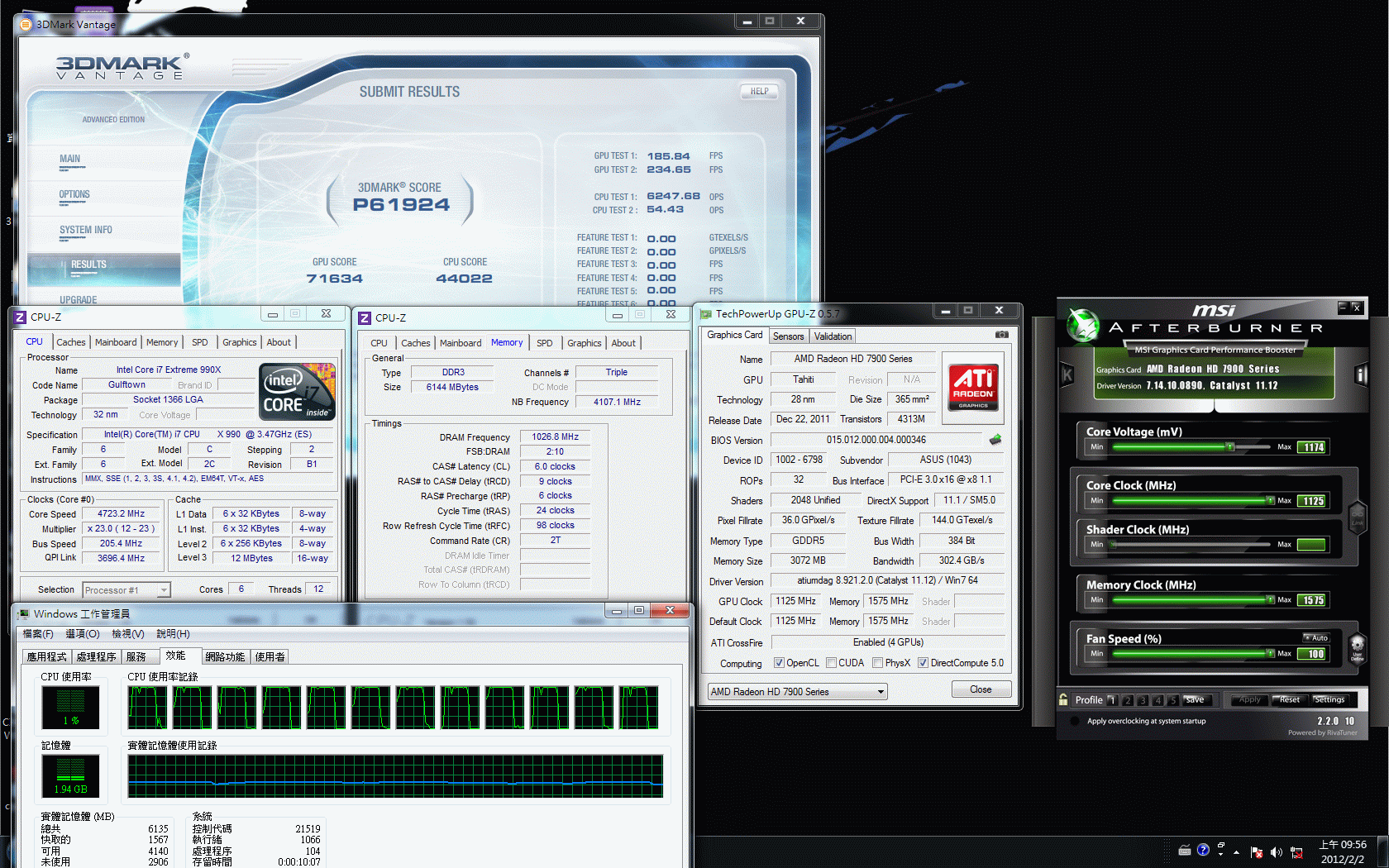Click the BIOS save chip icon in GPU-Z
This screenshot has height=868, width=1389.
point(995,440)
